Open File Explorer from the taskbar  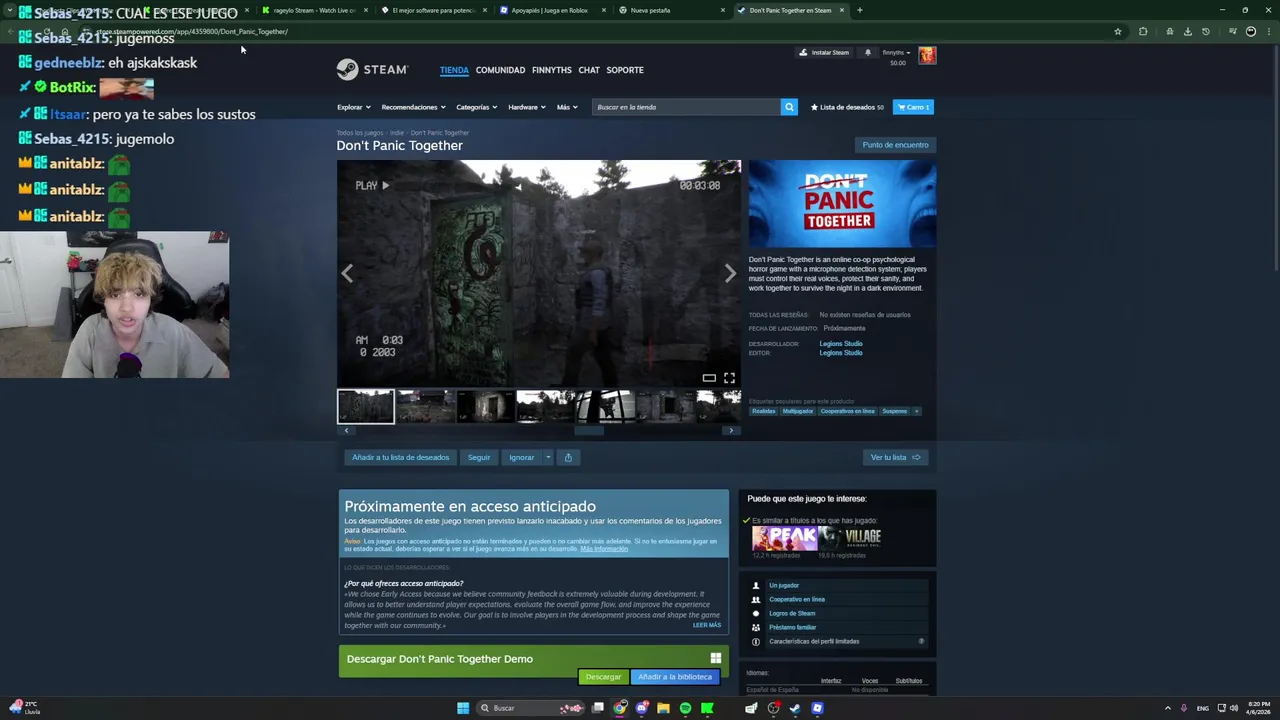coord(663,708)
